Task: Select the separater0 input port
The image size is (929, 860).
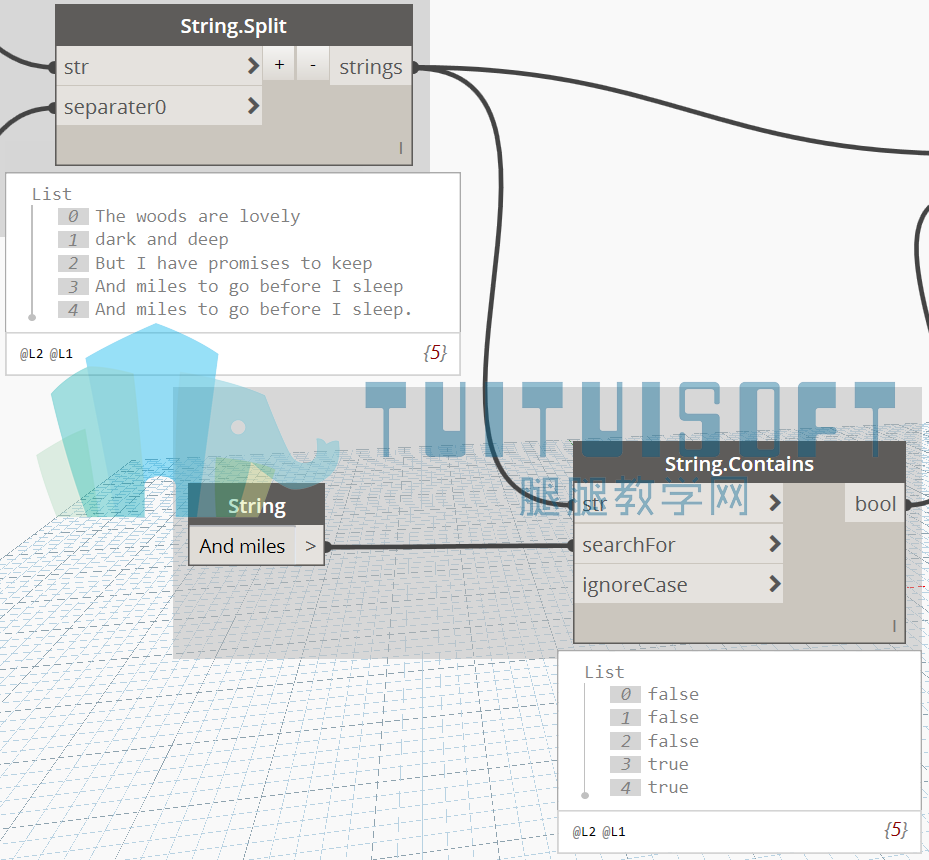Action: point(159,106)
